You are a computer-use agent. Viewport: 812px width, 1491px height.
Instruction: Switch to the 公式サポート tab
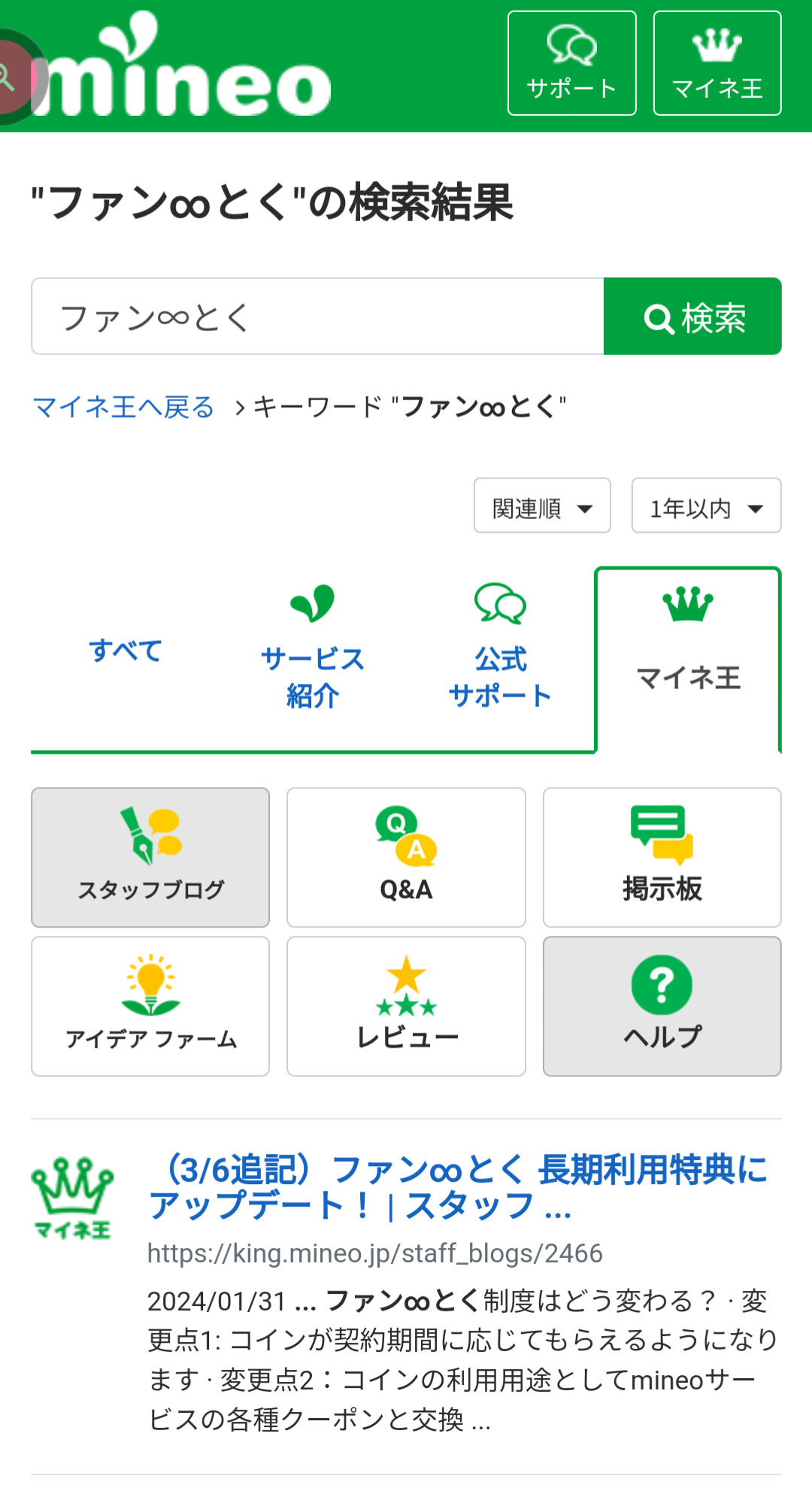click(500, 660)
